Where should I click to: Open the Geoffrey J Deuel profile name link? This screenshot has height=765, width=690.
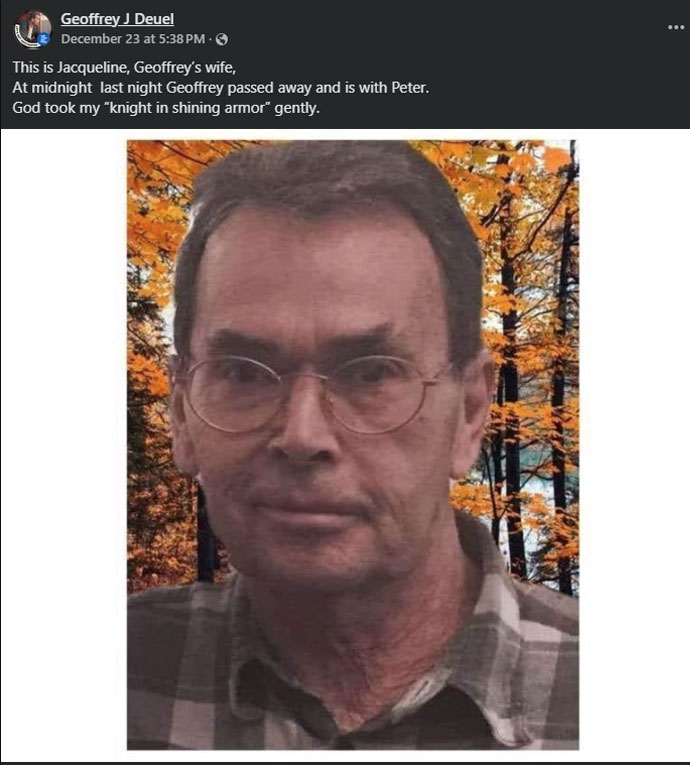coord(117,19)
